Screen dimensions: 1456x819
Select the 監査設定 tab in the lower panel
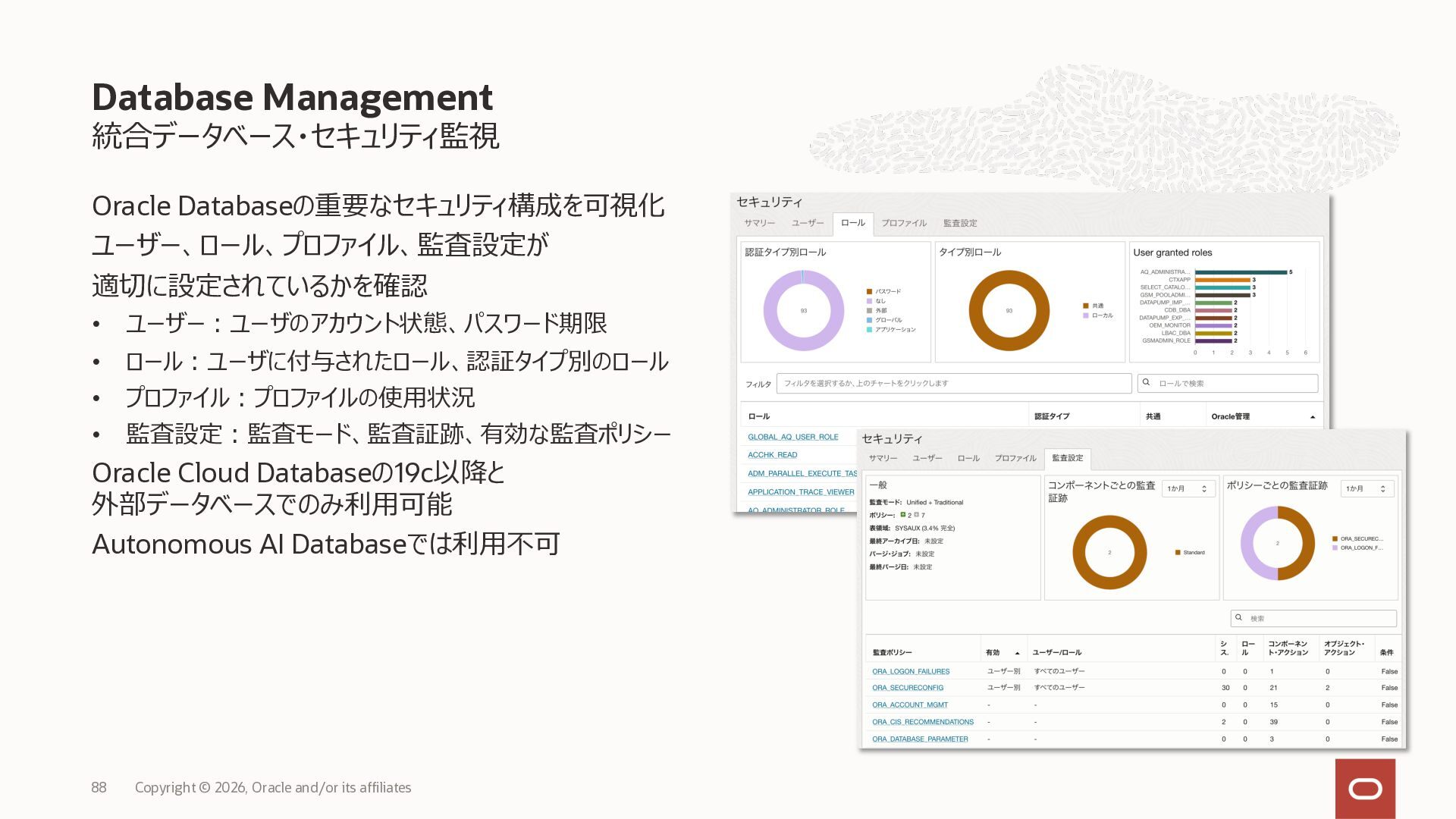click(x=1067, y=458)
